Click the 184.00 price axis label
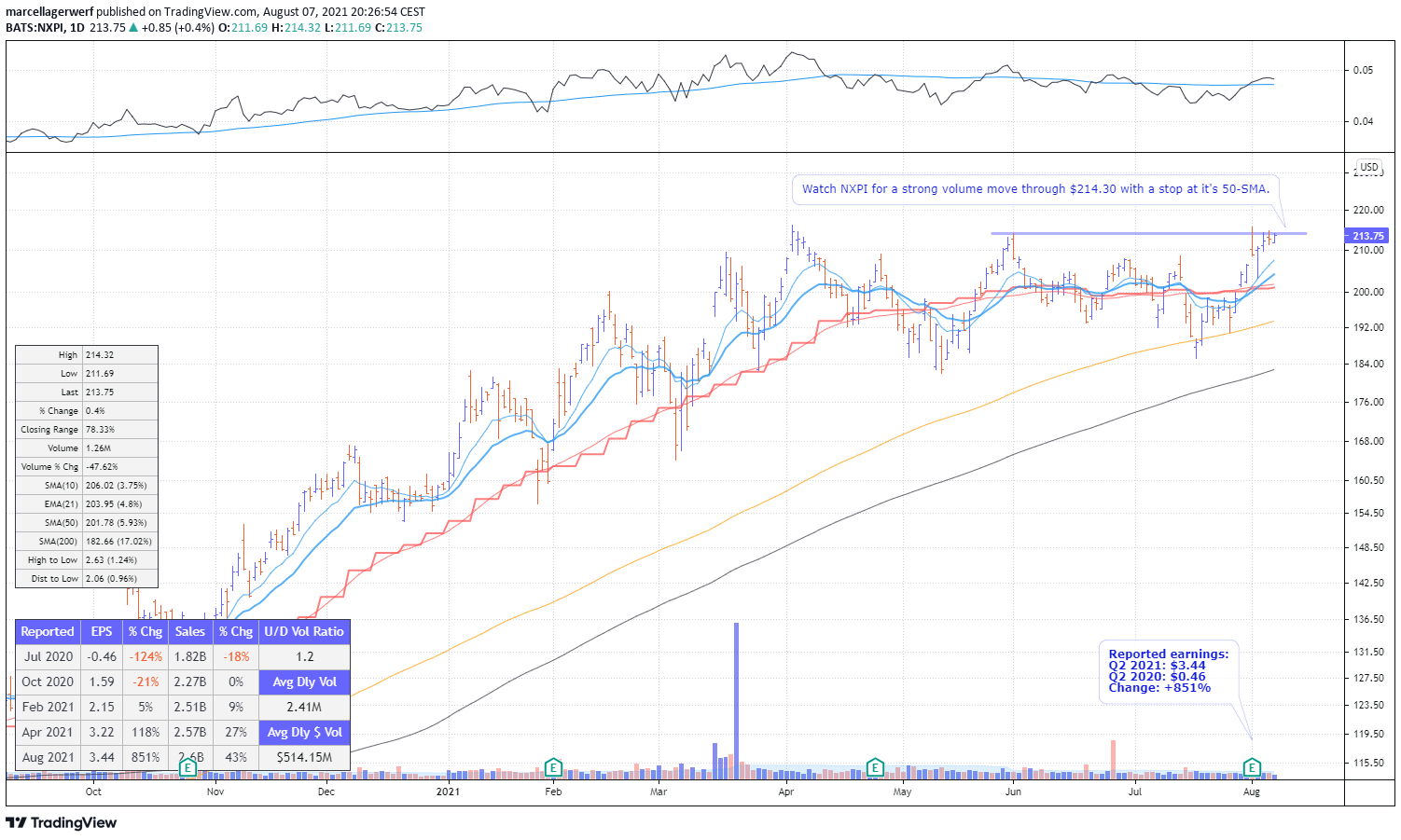 [1368, 365]
